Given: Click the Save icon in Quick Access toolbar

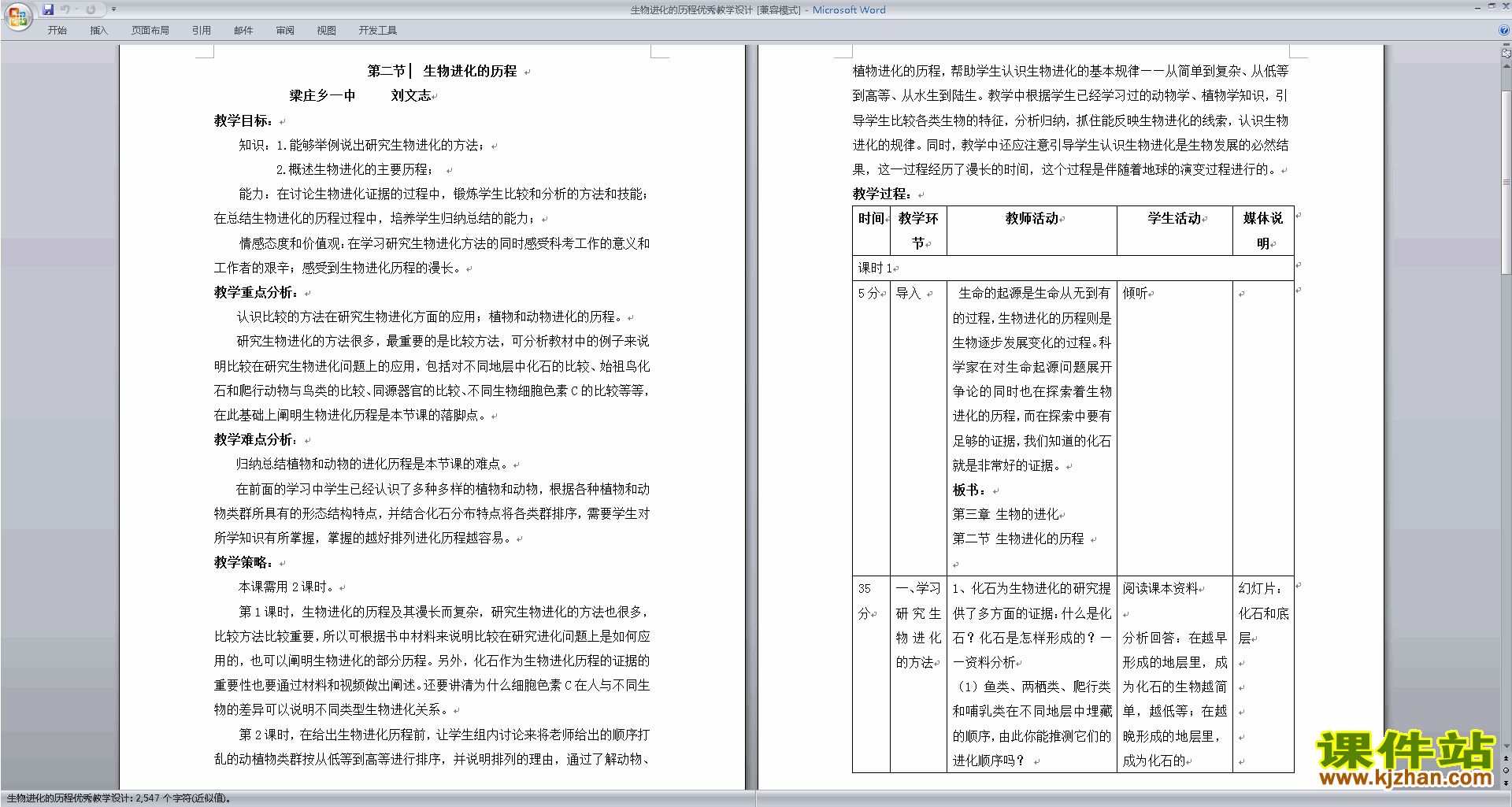Looking at the screenshot, I should pyautogui.click(x=48, y=9).
